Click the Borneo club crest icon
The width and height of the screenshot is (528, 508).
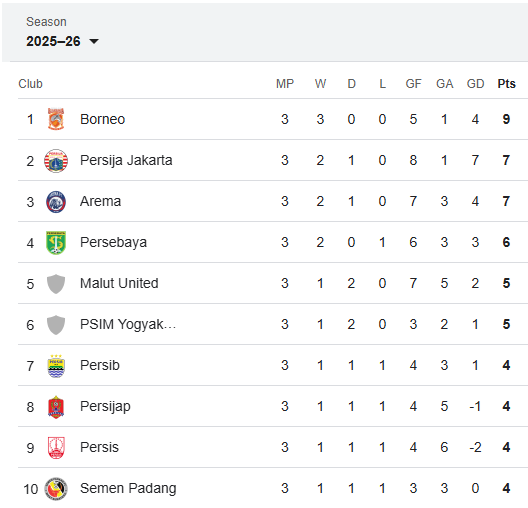[56, 119]
